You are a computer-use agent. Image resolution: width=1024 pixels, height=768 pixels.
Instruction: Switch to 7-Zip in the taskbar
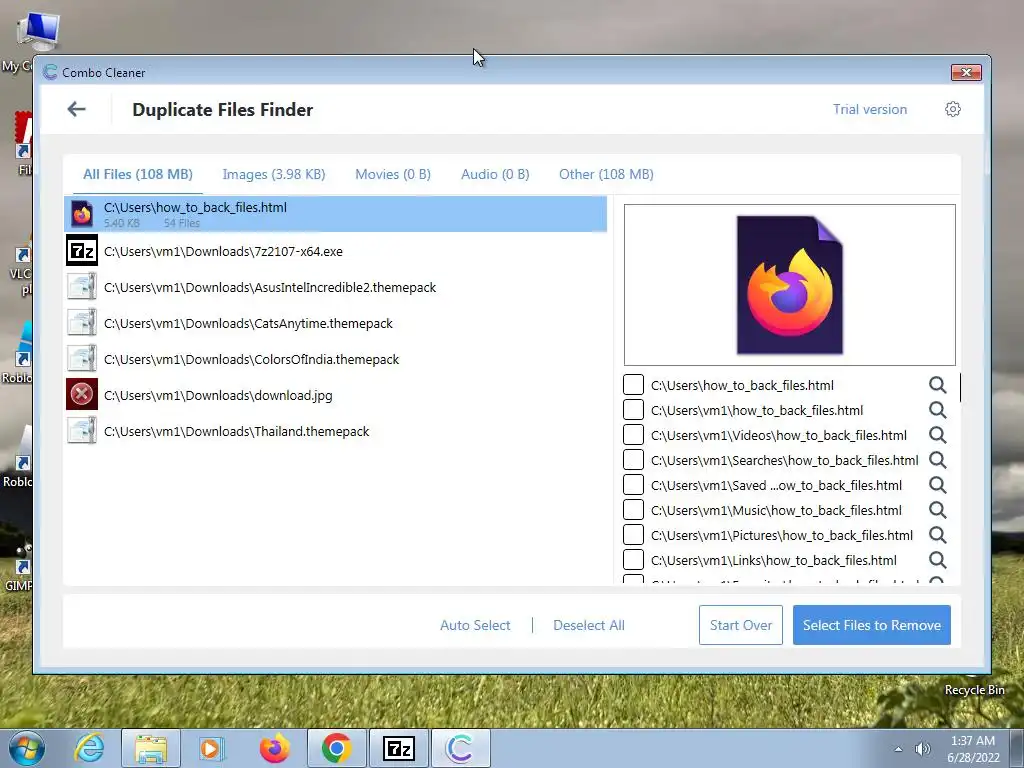[x=398, y=748]
